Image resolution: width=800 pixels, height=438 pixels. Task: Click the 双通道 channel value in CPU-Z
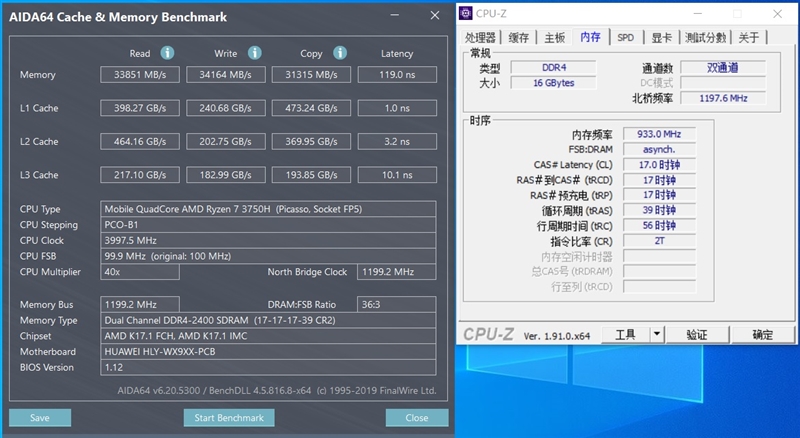point(723,67)
